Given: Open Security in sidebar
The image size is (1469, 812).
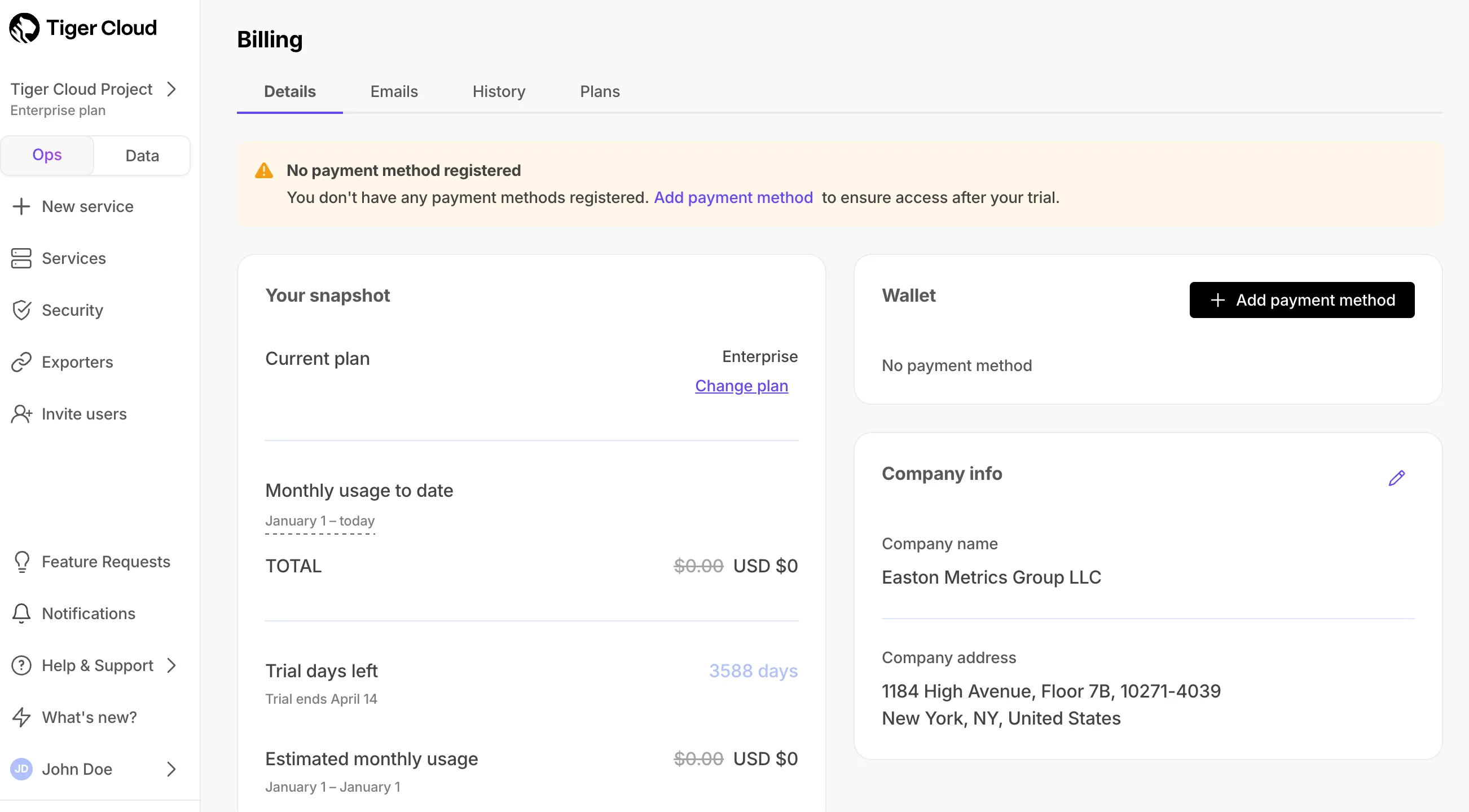Looking at the screenshot, I should (72, 310).
